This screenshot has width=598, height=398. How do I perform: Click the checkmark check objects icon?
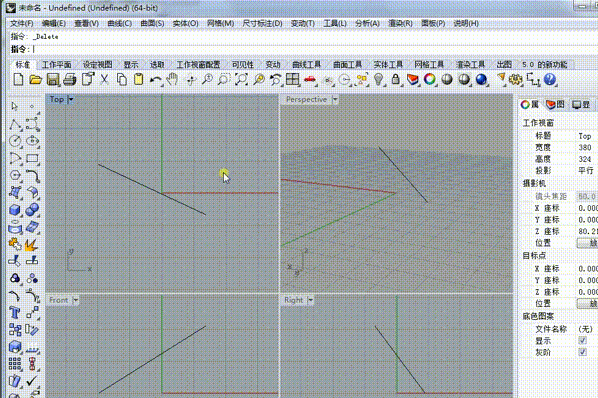tap(32, 381)
